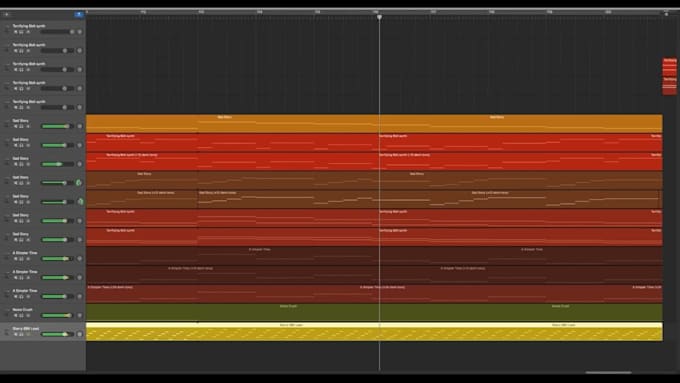Select the first orange Sad Story region

click(232, 124)
